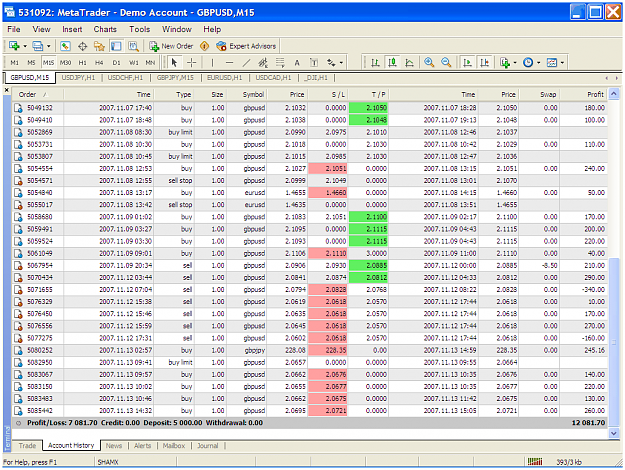Select the H1 timeframe
This screenshot has height=470, width=625.
click(83, 63)
